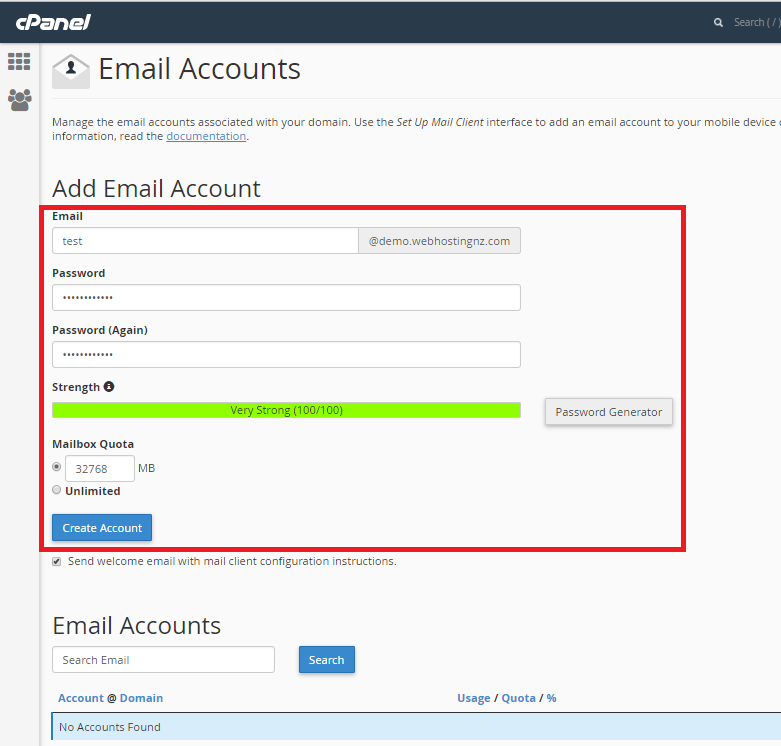Click the Very Strong password strength bar
Image resolution: width=781 pixels, height=746 pixels.
(x=286, y=410)
